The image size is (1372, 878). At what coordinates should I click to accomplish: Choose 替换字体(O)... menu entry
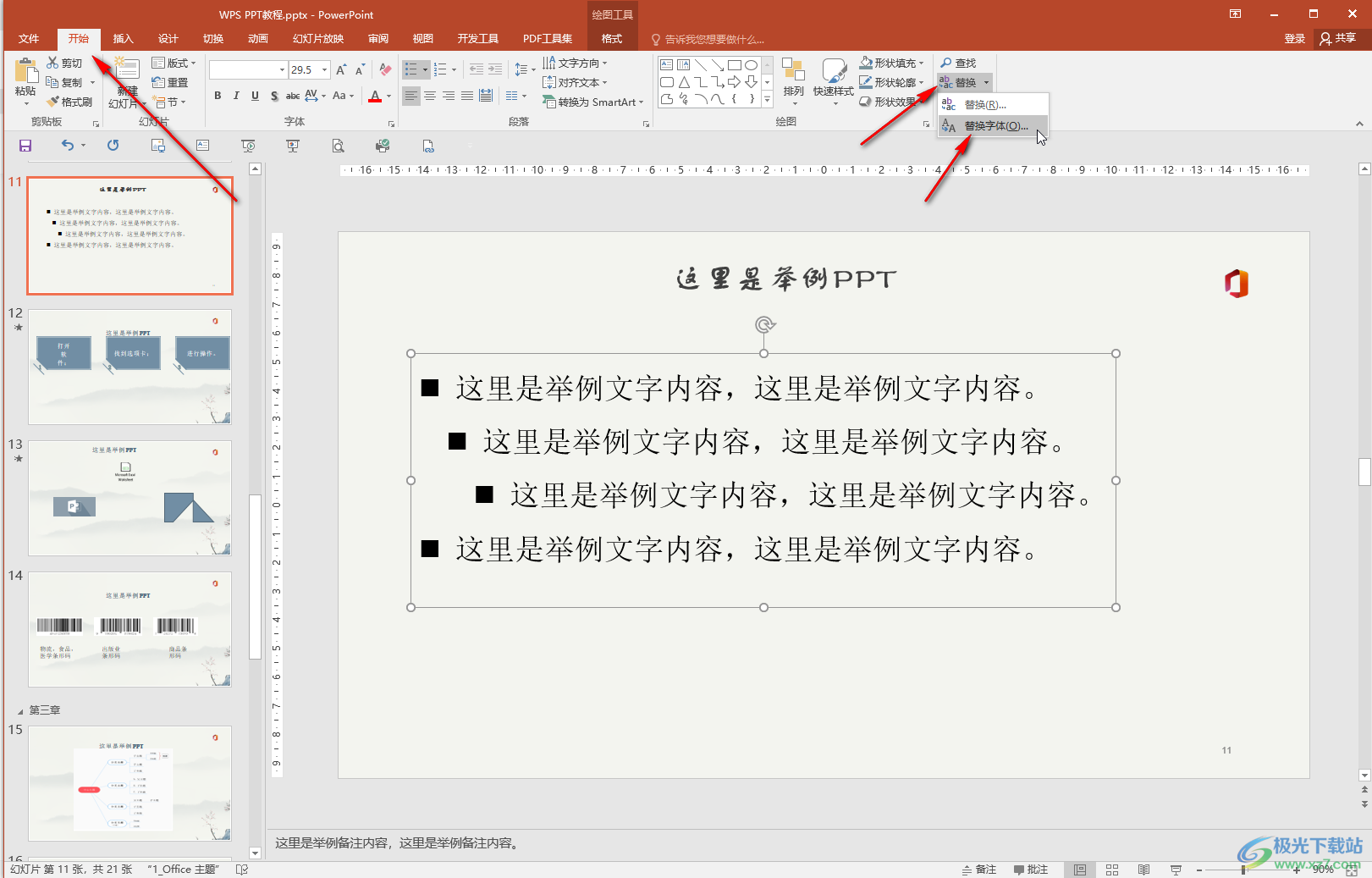pos(993,125)
